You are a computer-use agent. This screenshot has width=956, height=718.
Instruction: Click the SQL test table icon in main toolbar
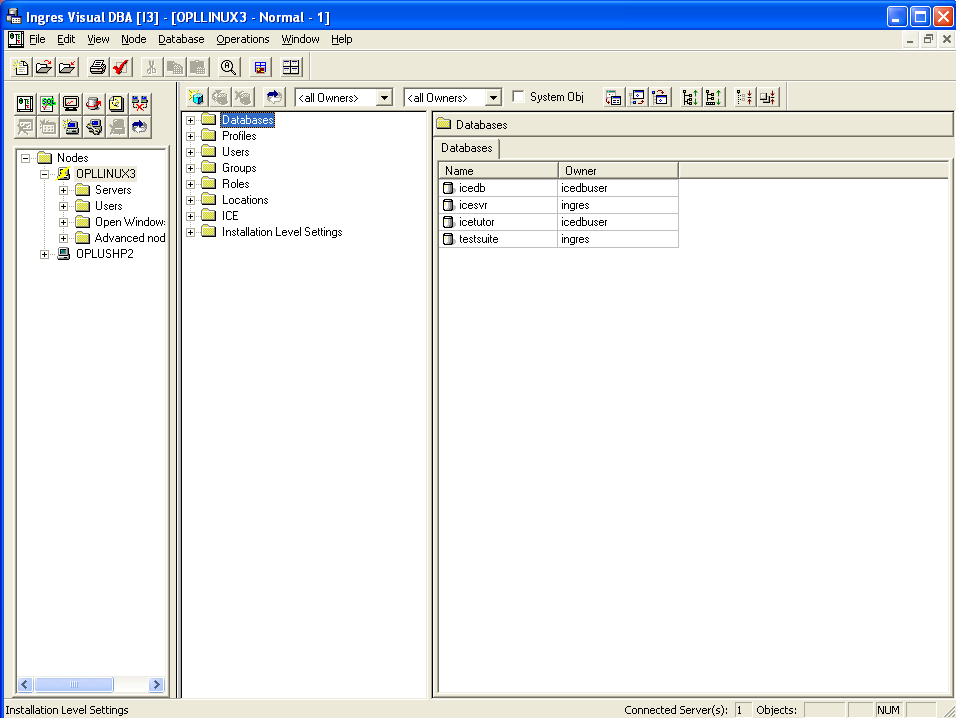click(x=260, y=67)
